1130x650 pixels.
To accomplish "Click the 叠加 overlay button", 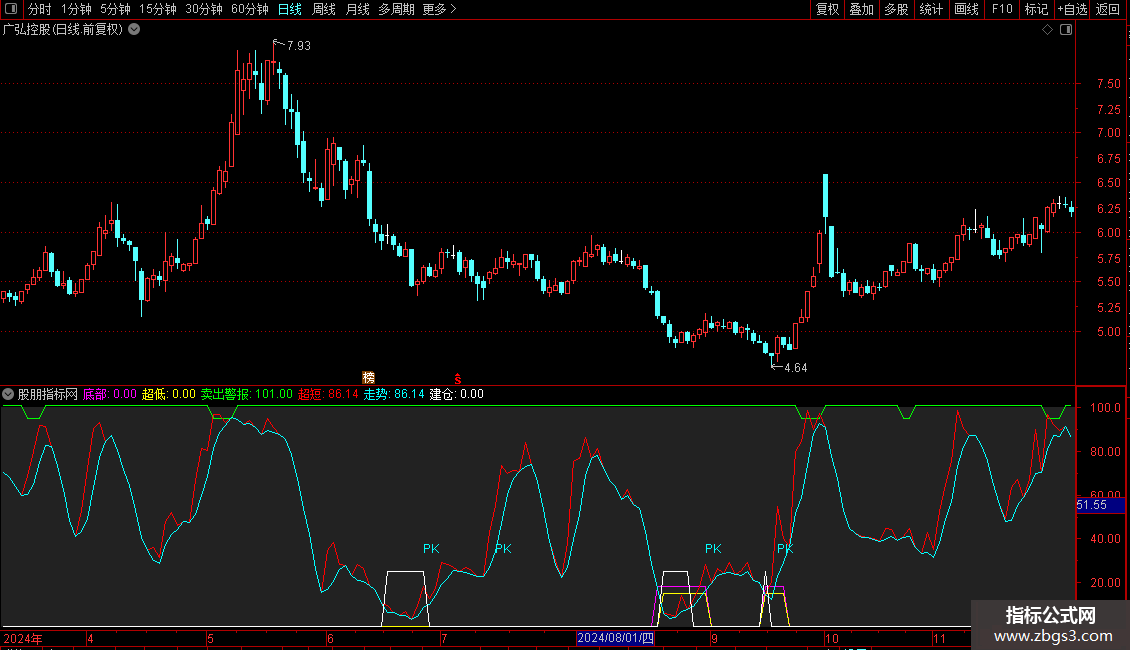I will [x=862, y=9].
